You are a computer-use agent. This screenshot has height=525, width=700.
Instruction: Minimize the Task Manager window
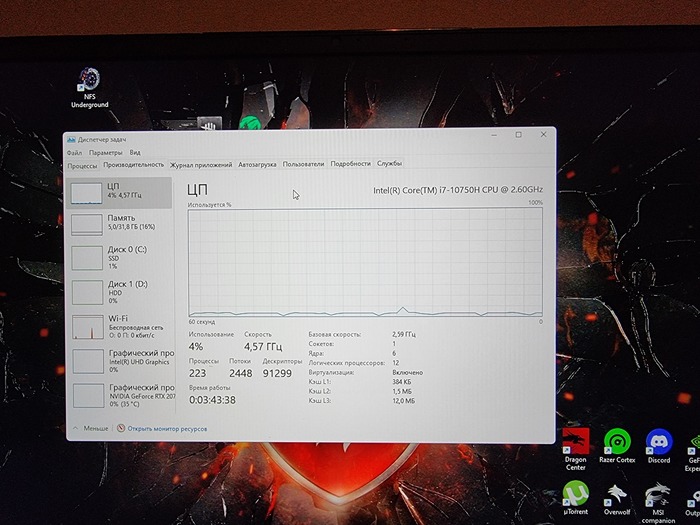494,135
